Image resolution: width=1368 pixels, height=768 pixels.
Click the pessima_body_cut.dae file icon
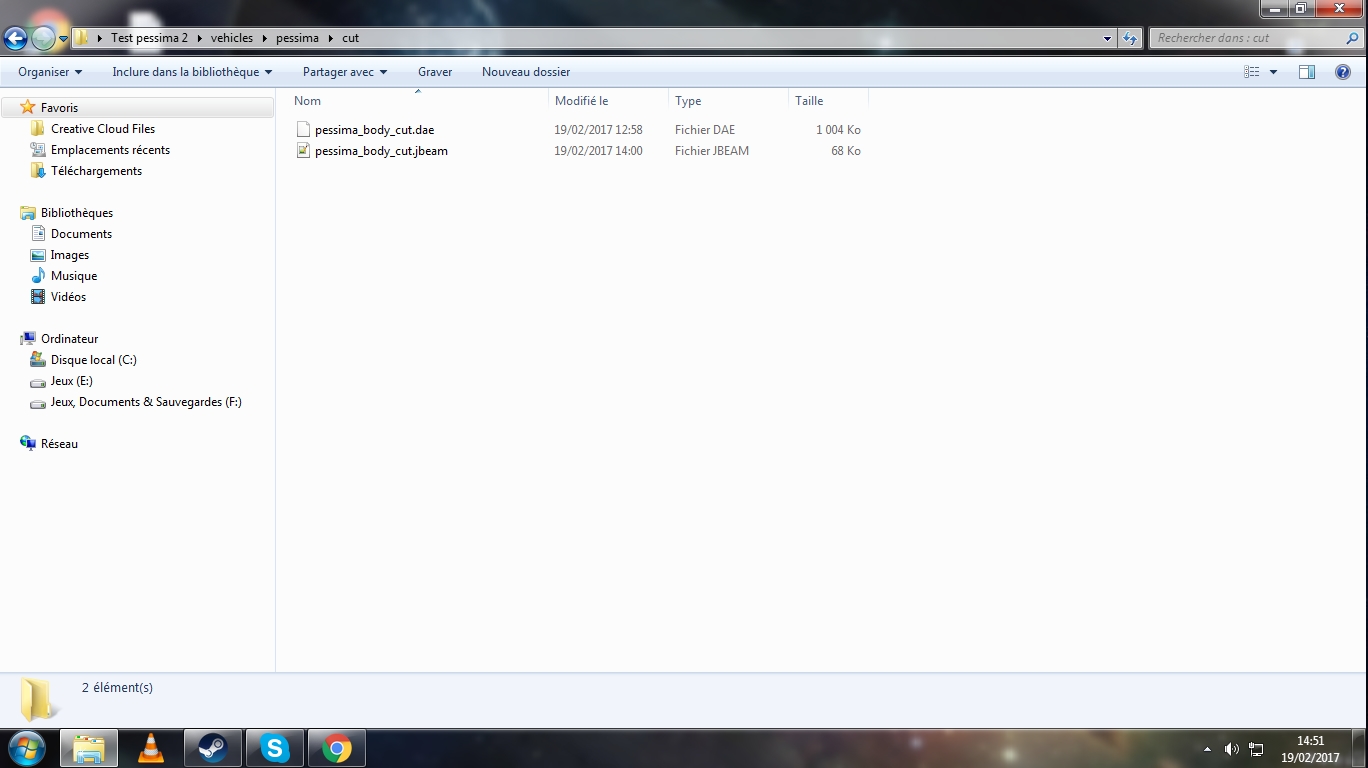(x=303, y=130)
